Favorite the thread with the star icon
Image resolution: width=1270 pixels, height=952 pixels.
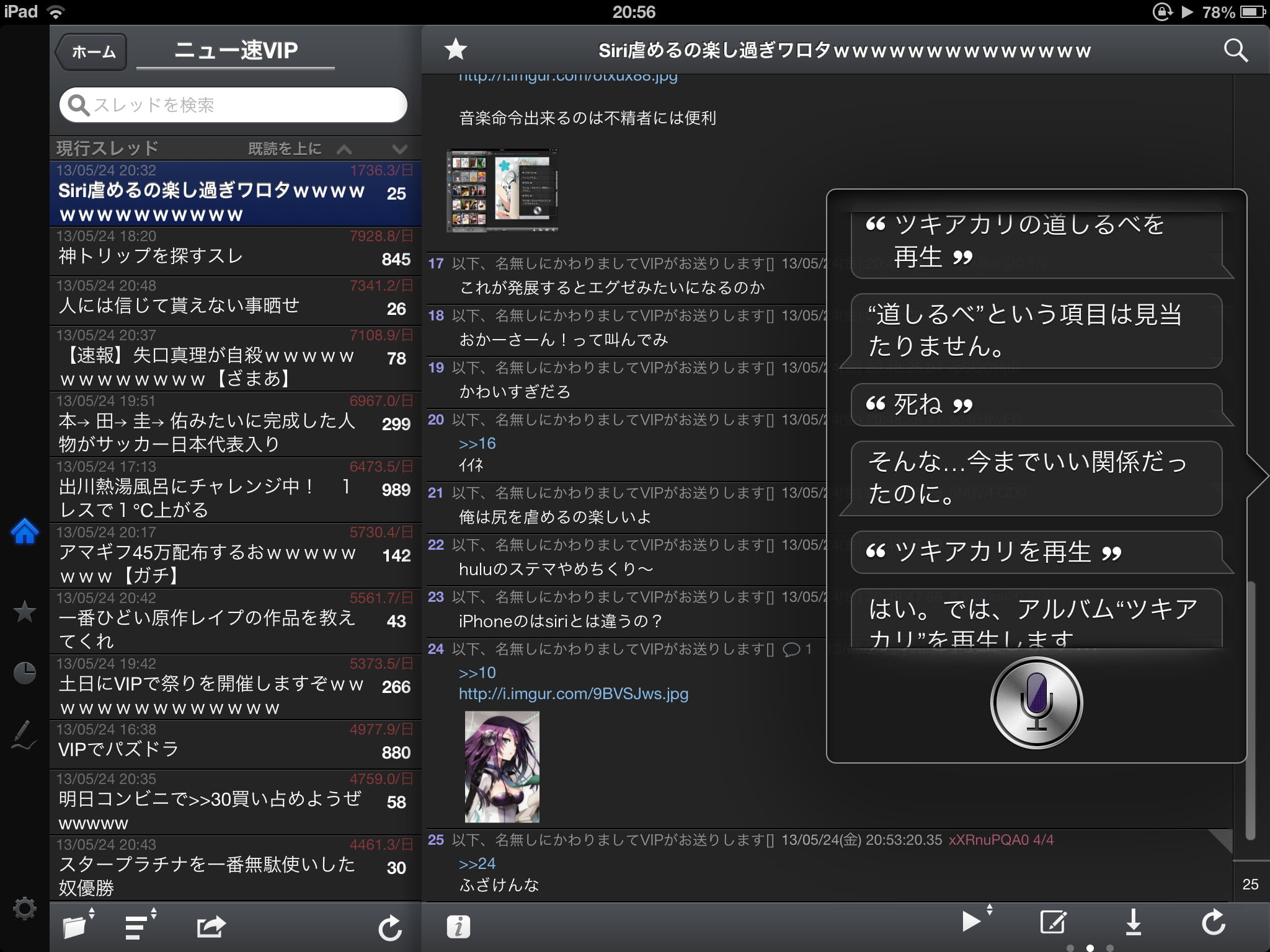pos(456,50)
